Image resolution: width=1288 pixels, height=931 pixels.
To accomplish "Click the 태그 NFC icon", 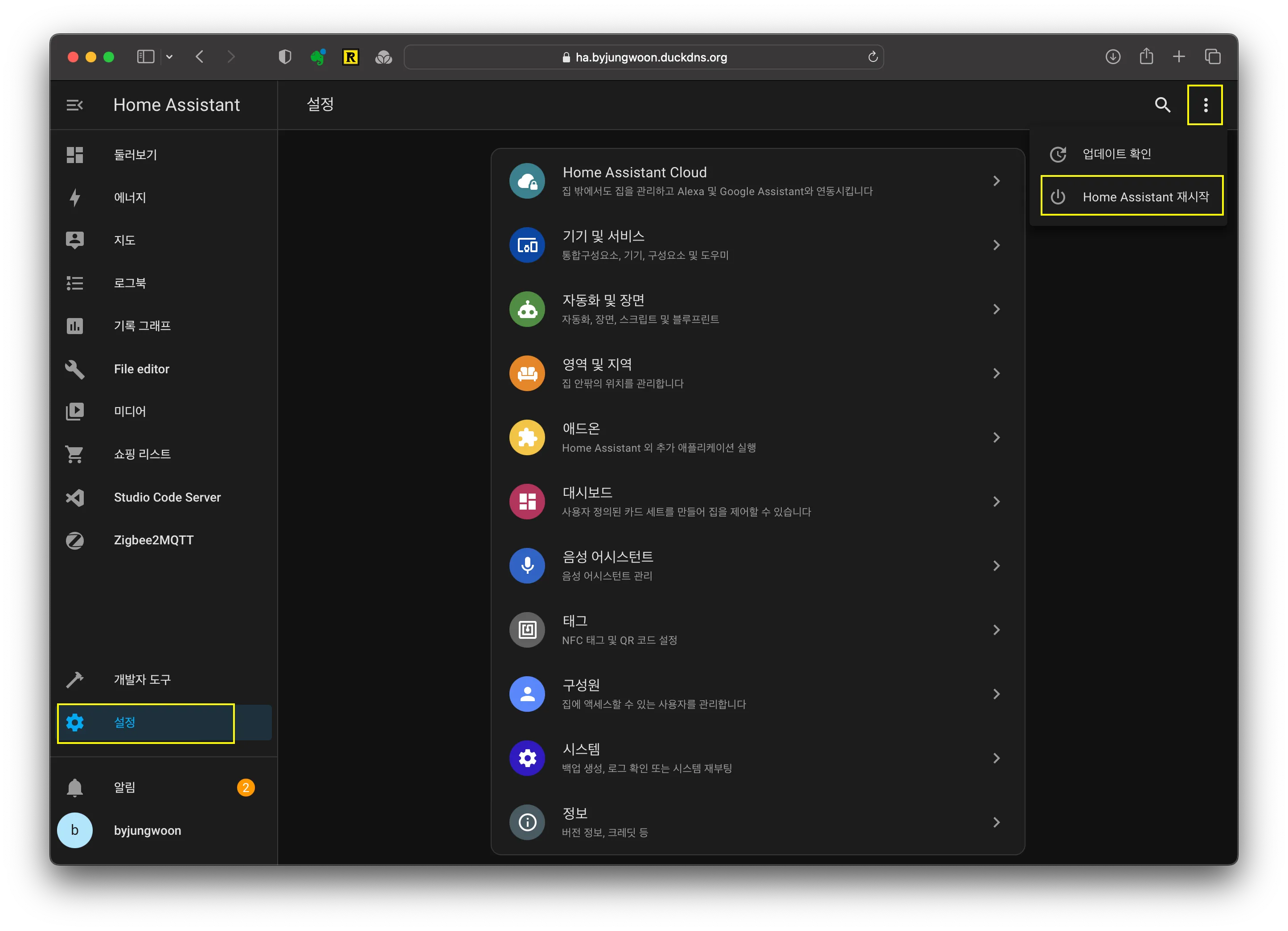I will coord(527,630).
